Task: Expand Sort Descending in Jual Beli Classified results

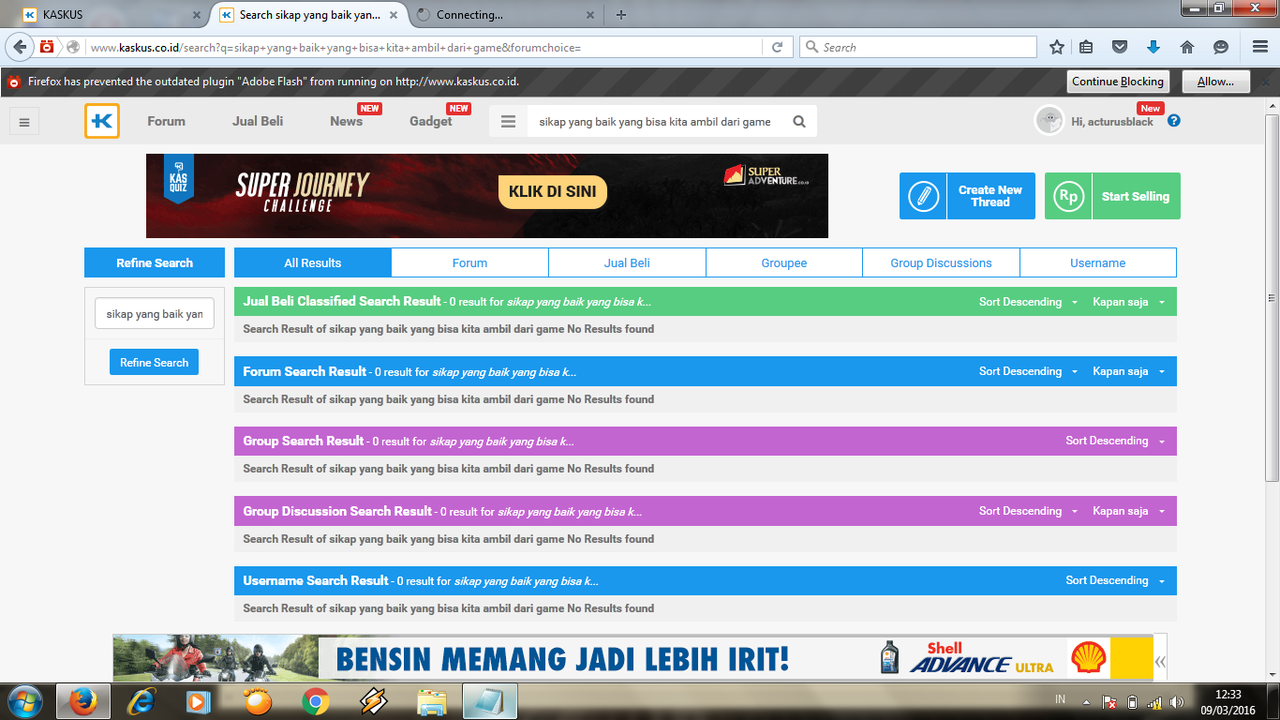Action: point(1028,302)
